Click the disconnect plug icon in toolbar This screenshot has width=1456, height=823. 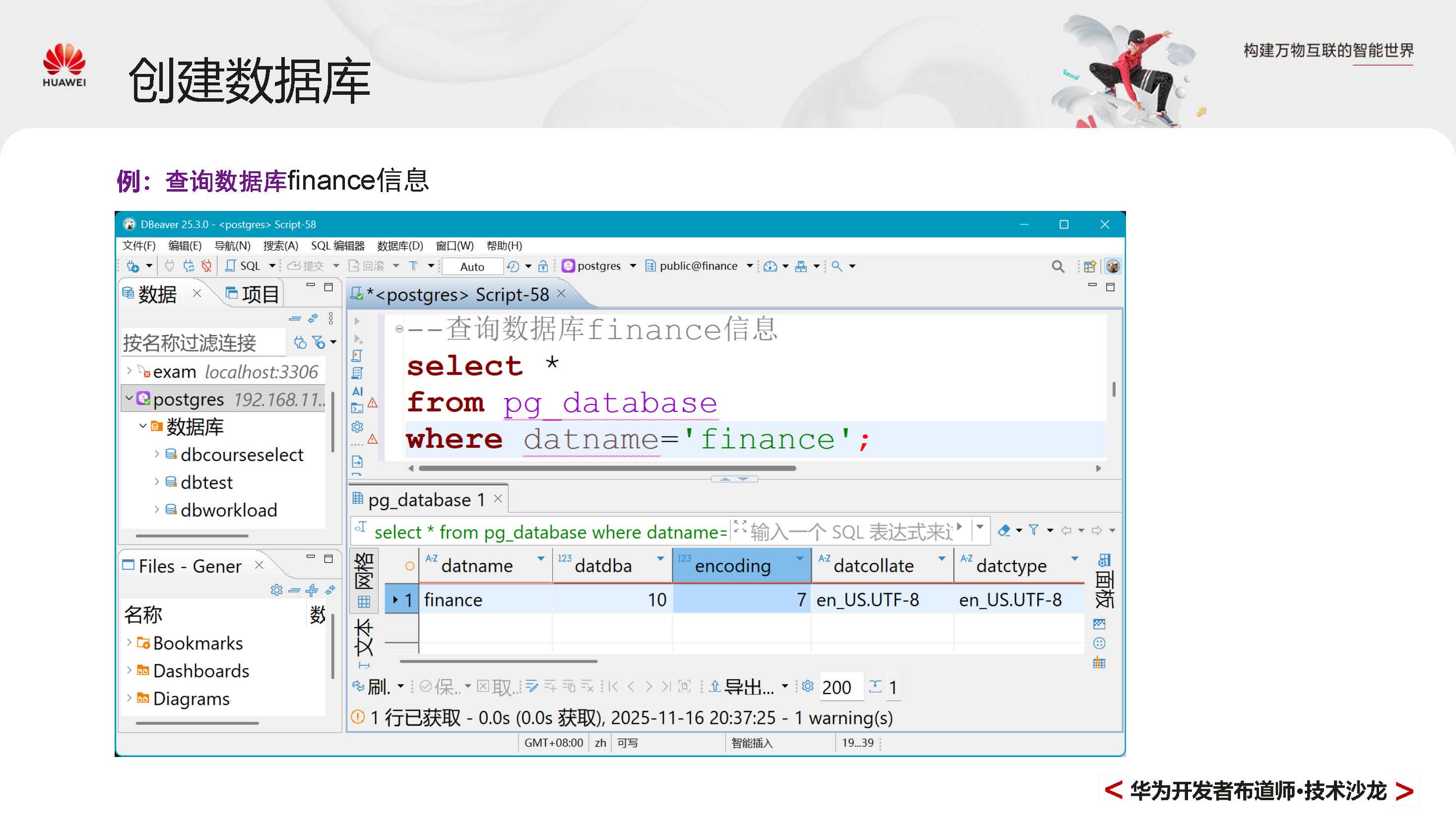[x=206, y=266]
